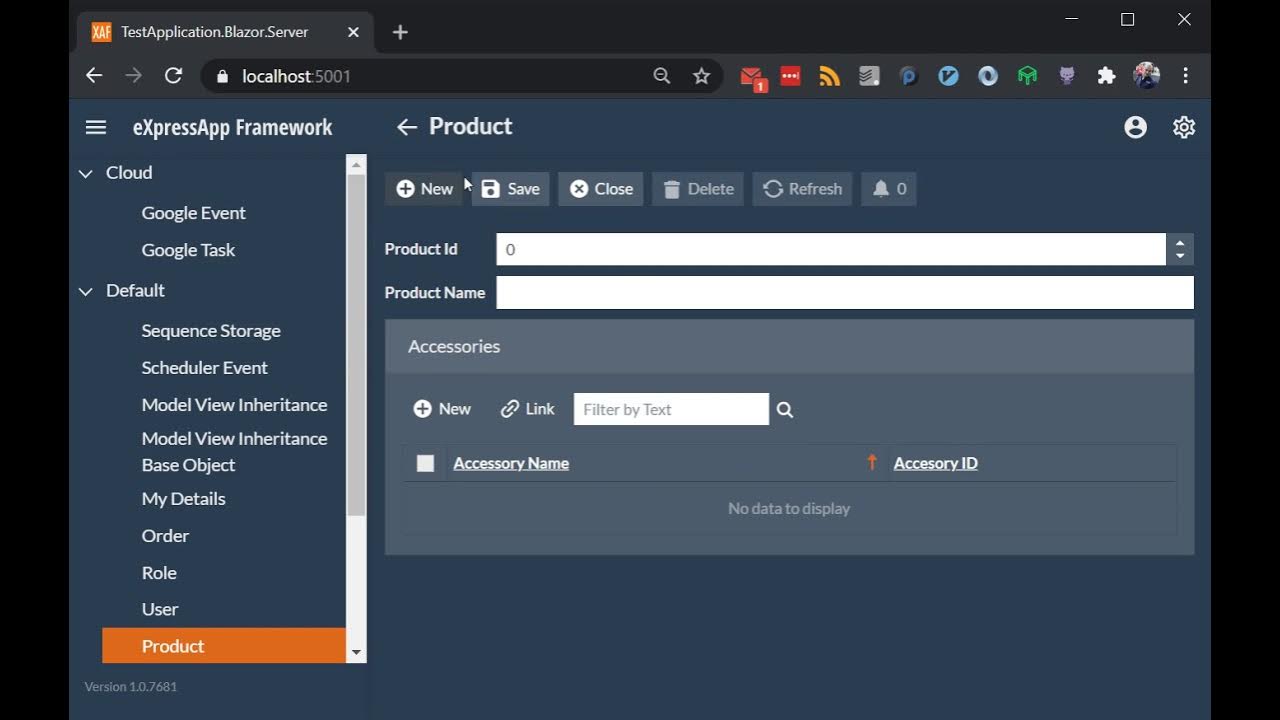The height and width of the screenshot is (720, 1280).
Task: Decrease Product Id with the spinner down arrow
Action: click(x=1180, y=256)
